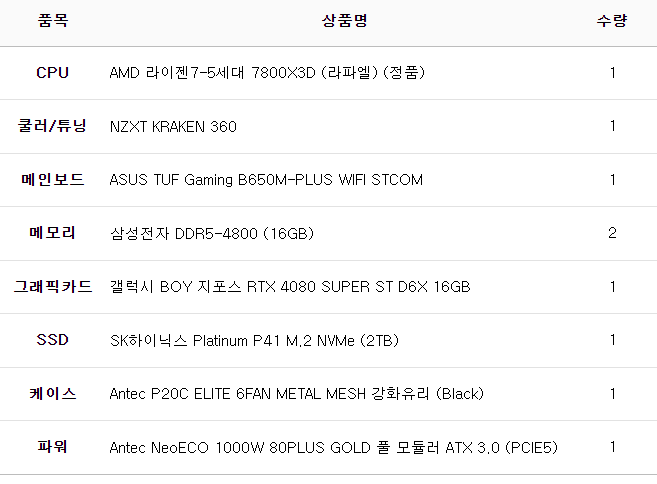Select the 그래픽카드 category label
Image resolution: width=657 pixels, height=484 pixels.
tap(53, 287)
